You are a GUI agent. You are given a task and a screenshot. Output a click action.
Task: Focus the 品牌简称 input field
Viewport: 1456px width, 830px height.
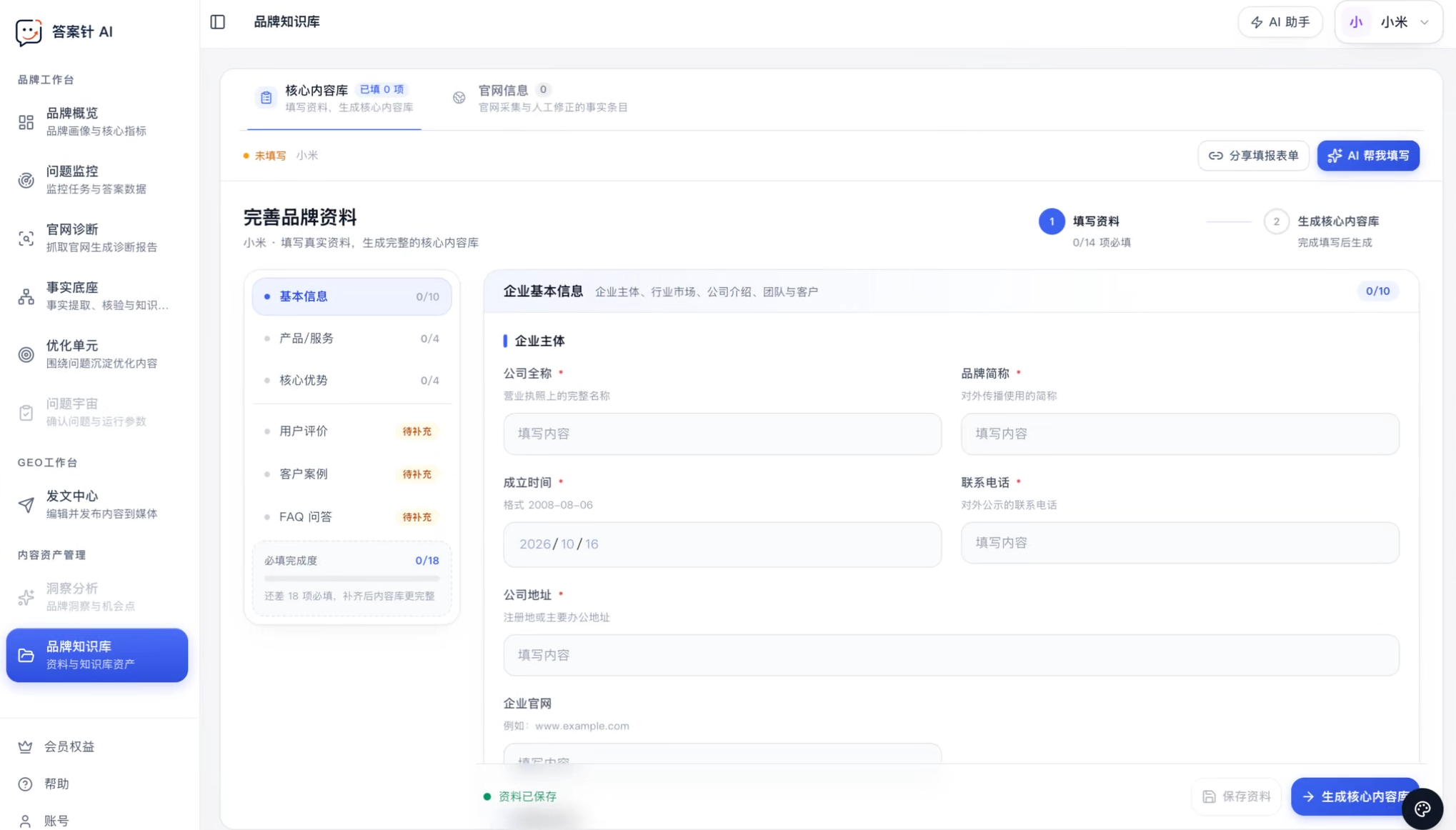coord(1180,434)
